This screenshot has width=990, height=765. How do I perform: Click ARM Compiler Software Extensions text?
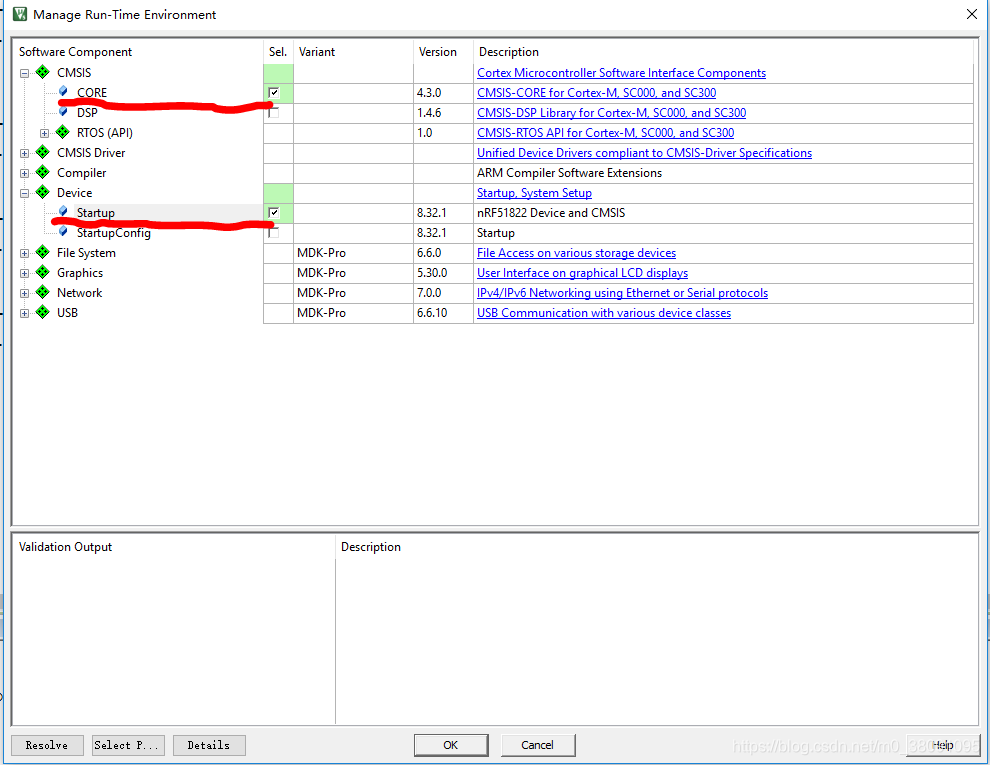coord(570,173)
